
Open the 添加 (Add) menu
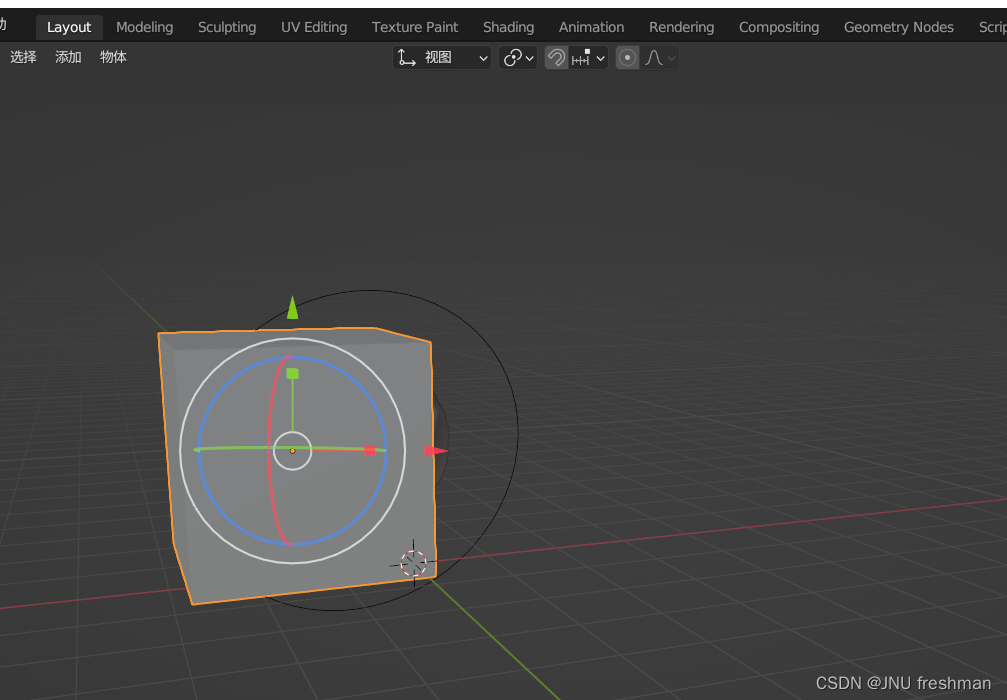tap(68, 57)
